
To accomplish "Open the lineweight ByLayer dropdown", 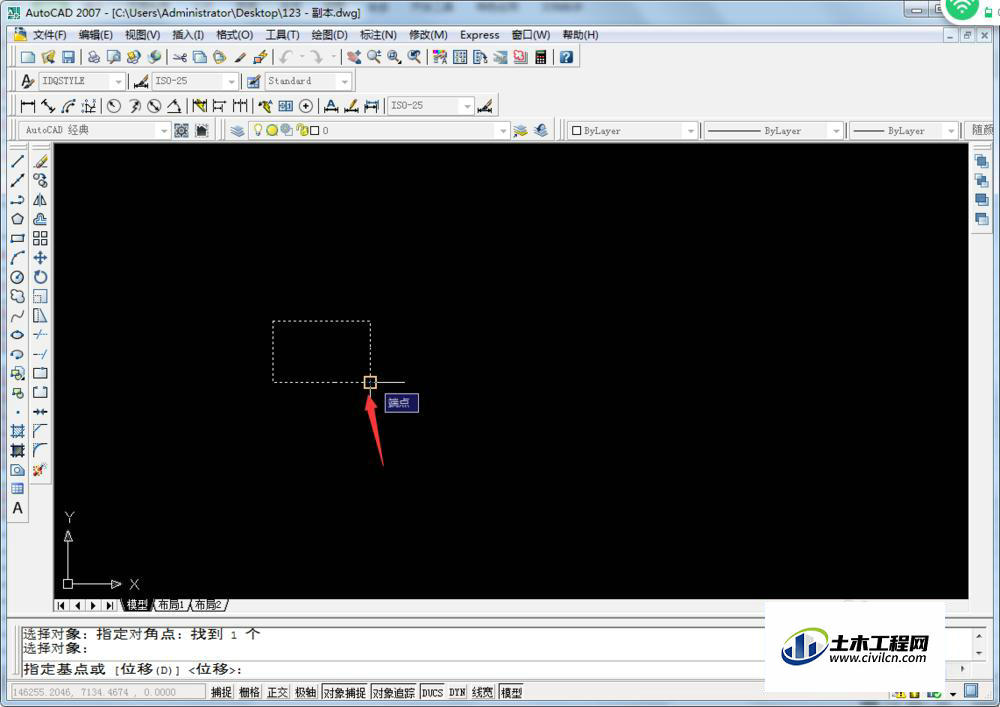I will 951,131.
